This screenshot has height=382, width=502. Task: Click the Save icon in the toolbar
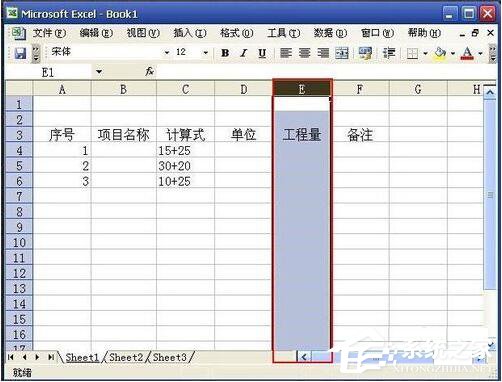20,53
